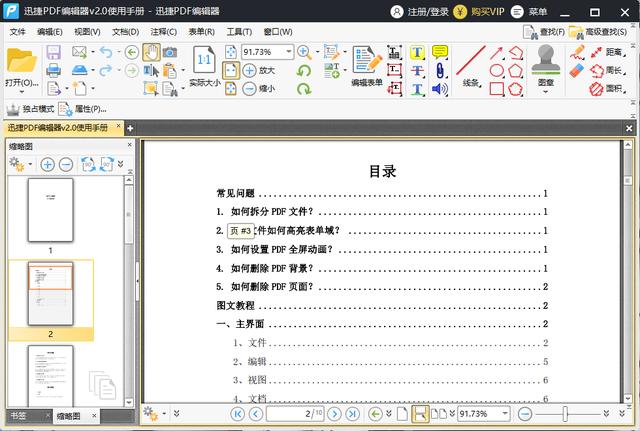
Task: Open the zoom percentage dropdown in toolbar
Action: coord(289,52)
